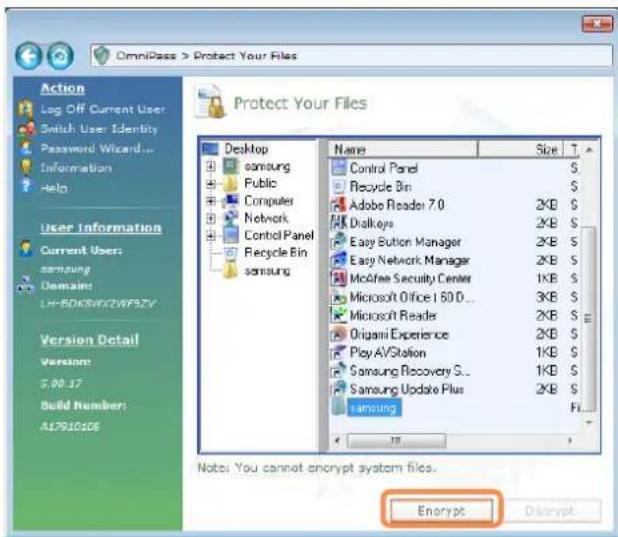618x537 pixels.
Task: Select the Samsung Update Plus file name
Action: [406, 389]
